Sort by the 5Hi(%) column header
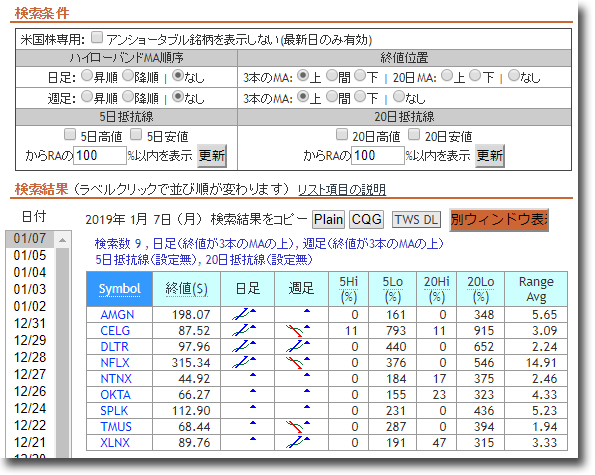 pyautogui.click(x=348, y=289)
